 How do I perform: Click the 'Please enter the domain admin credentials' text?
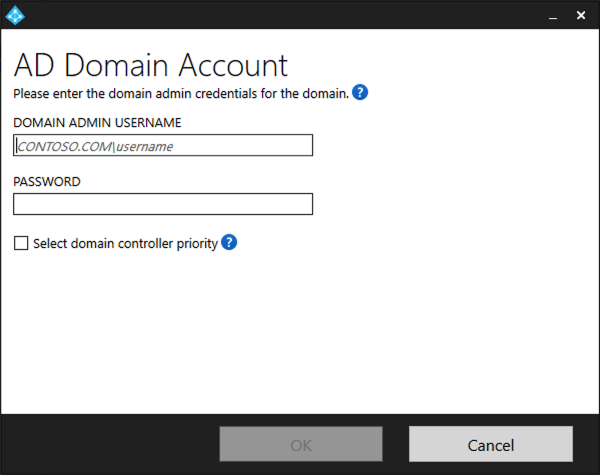tap(181, 93)
